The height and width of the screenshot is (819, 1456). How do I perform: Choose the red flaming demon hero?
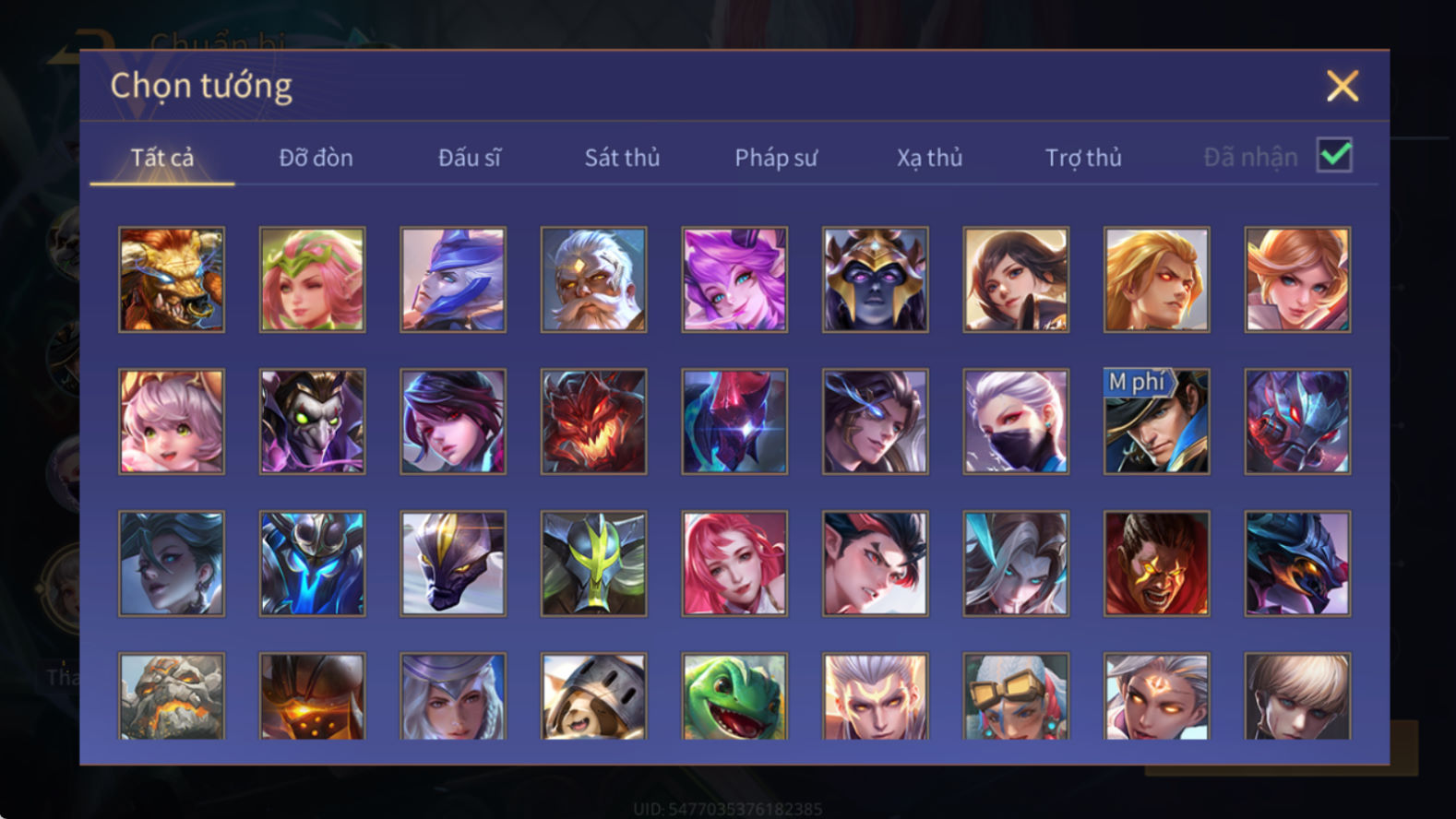(x=593, y=421)
